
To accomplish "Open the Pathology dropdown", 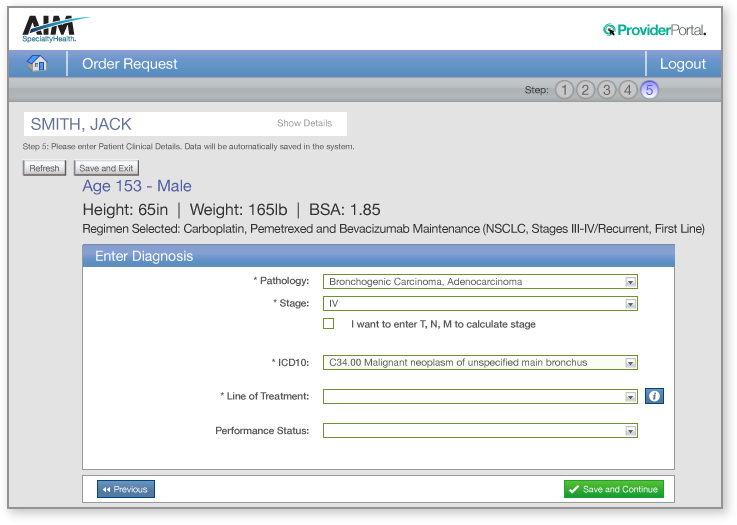I will (x=480, y=282).
